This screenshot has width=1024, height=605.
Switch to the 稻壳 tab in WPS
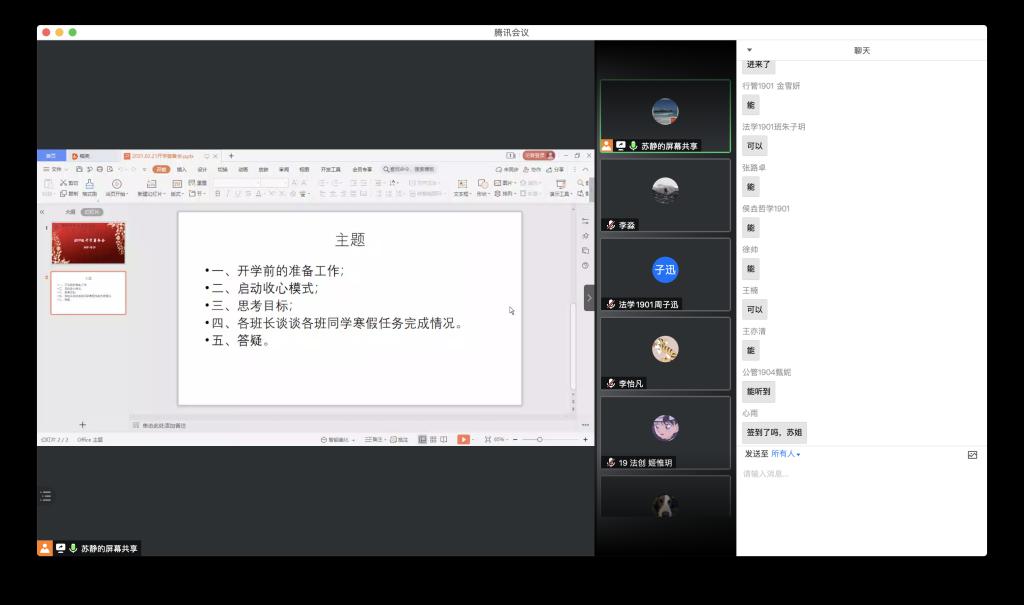(x=82, y=155)
